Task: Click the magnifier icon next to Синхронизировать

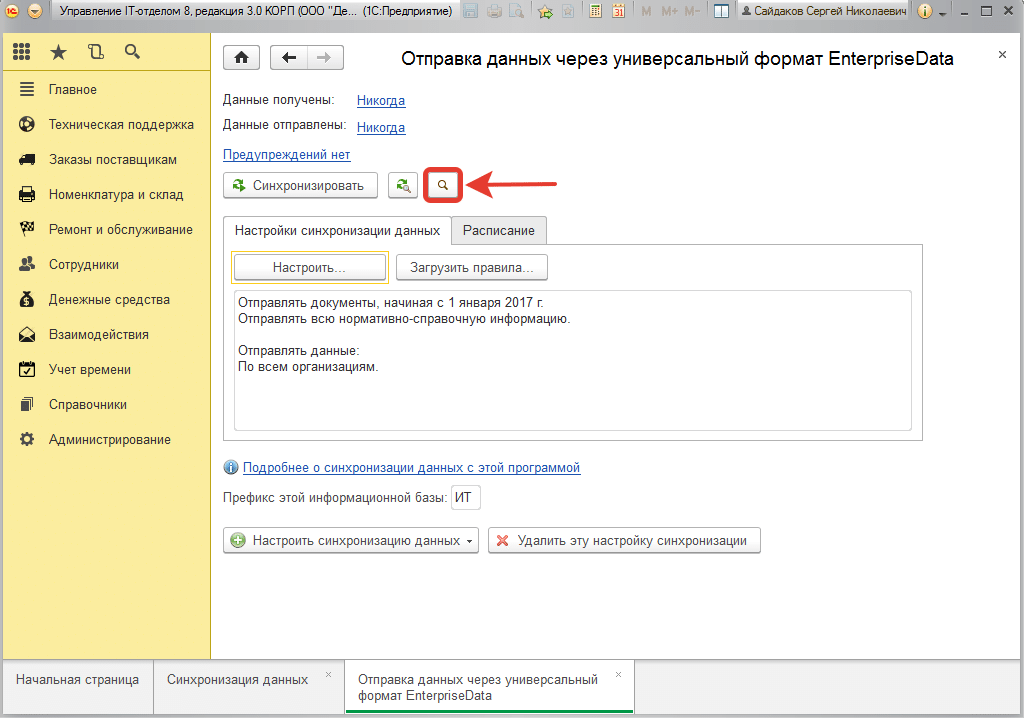Action: [443, 185]
